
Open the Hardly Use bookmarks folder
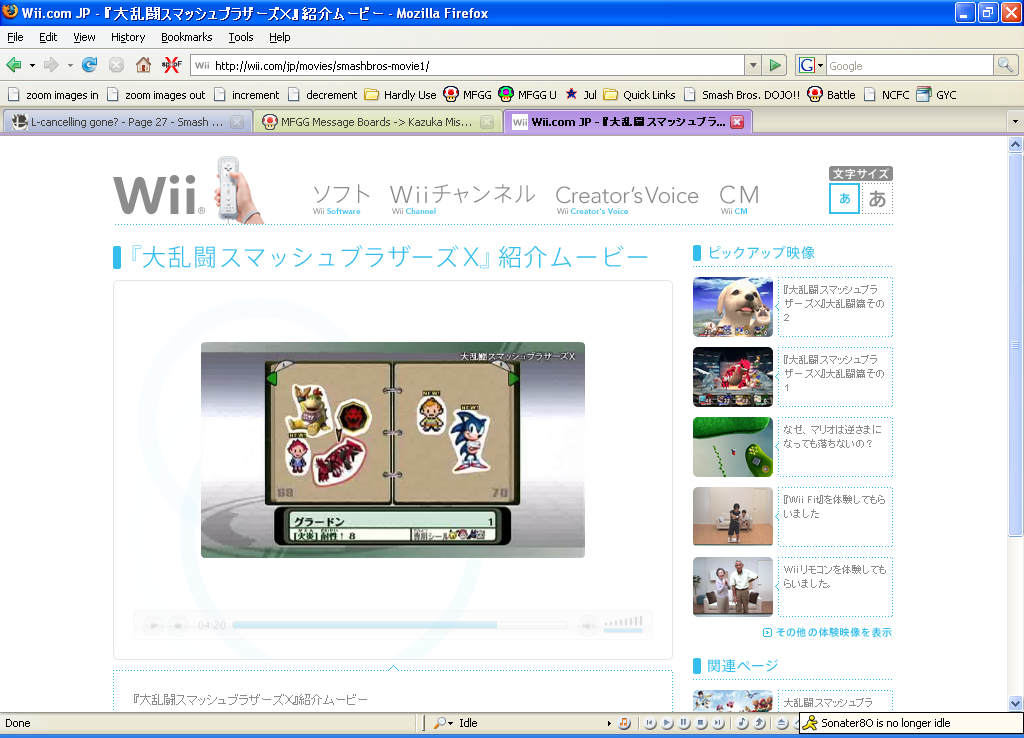tap(400, 95)
